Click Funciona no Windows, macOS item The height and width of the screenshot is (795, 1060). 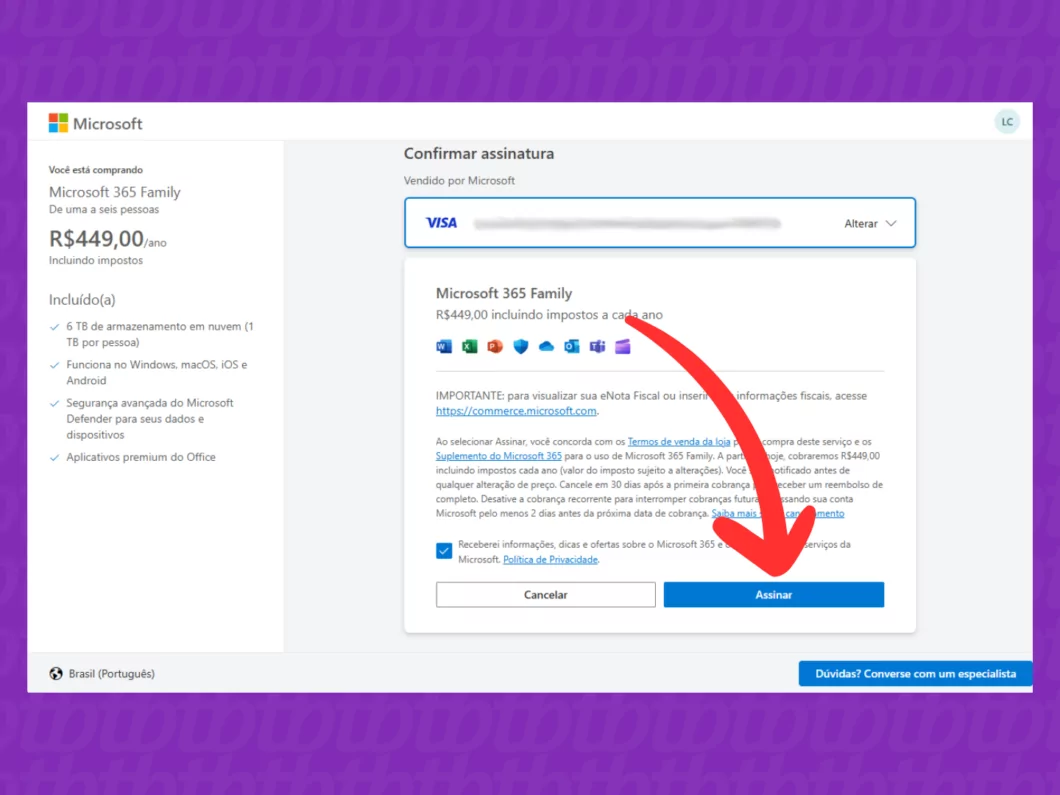coord(157,372)
